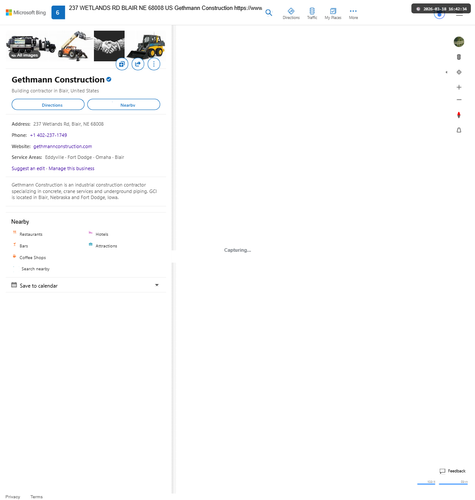Click the Hotels bed icon
This screenshot has height=500, width=475.
[90, 233]
